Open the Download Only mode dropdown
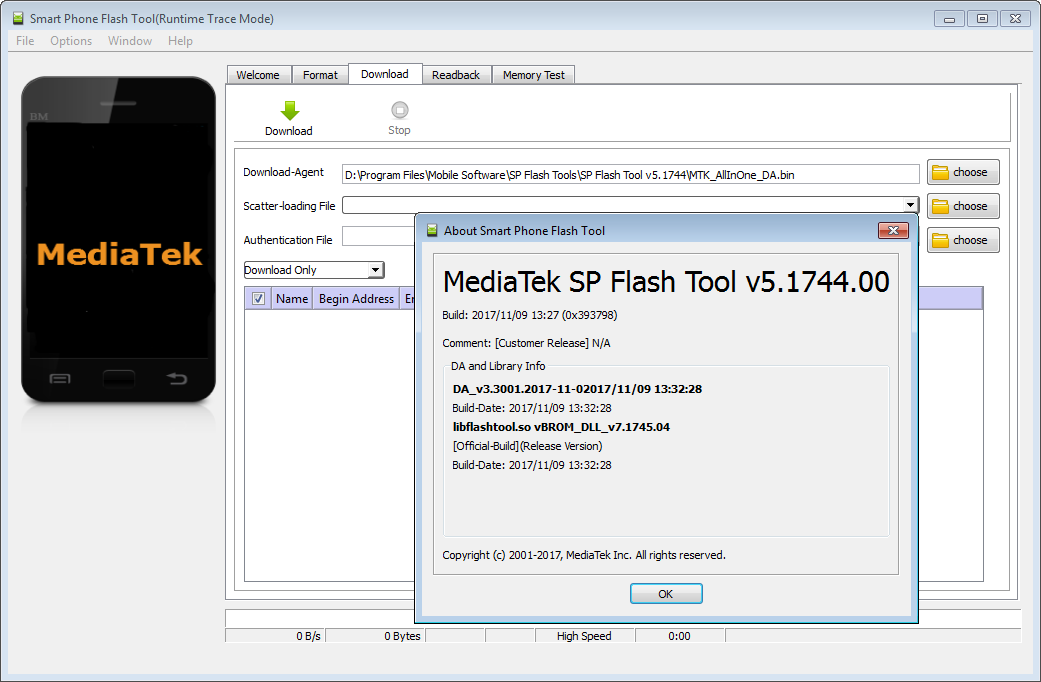 [314, 270]
